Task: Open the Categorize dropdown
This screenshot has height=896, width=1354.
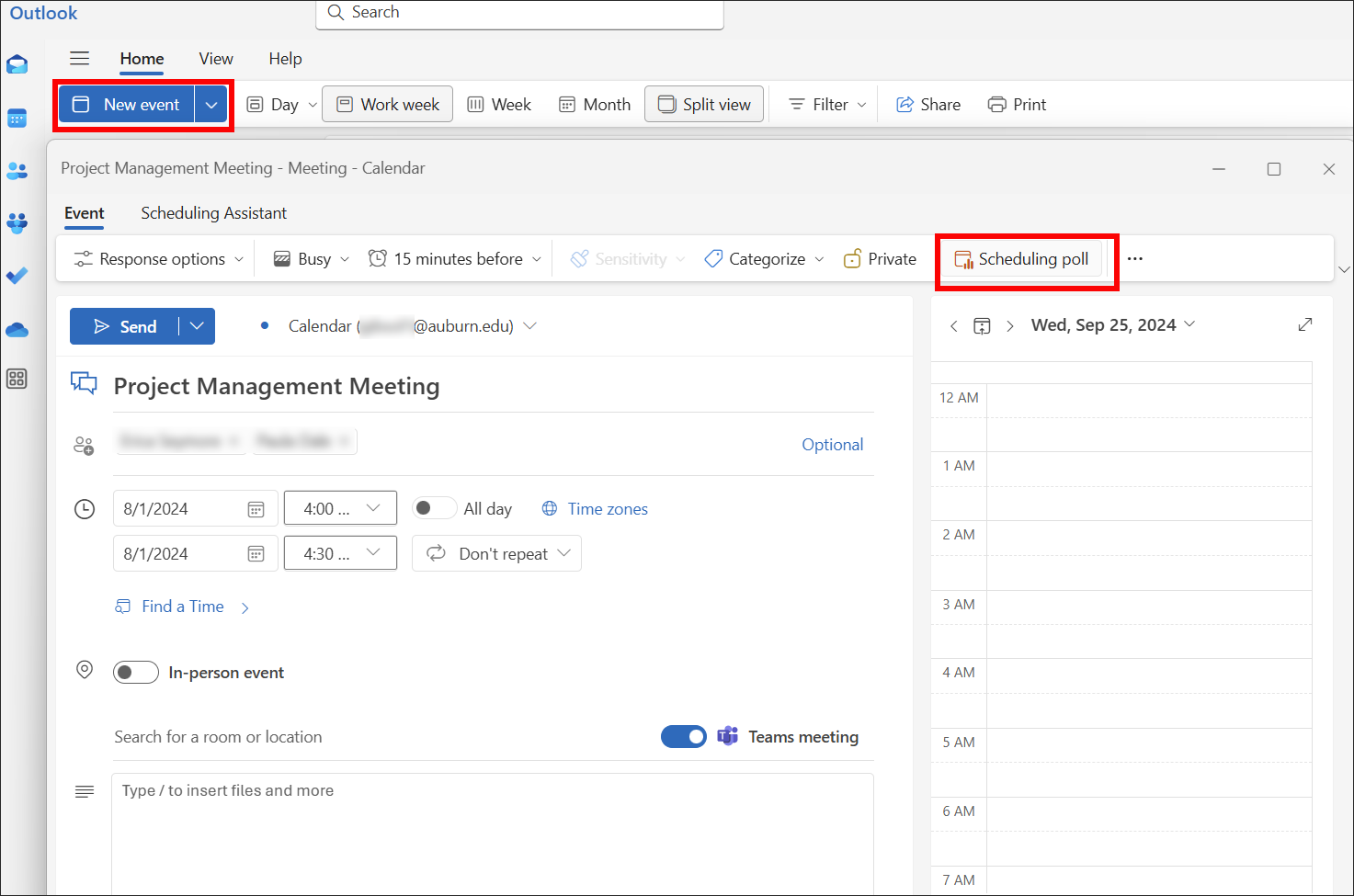Action: 764,259
